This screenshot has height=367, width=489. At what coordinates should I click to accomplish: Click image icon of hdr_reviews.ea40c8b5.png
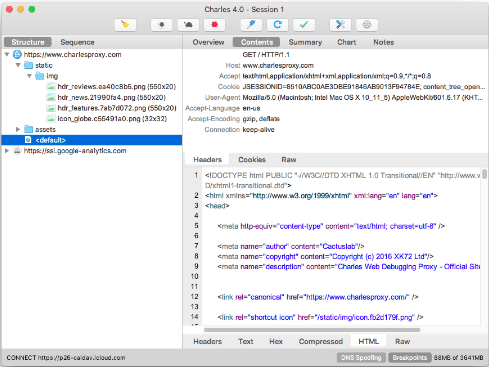(51, 87)
